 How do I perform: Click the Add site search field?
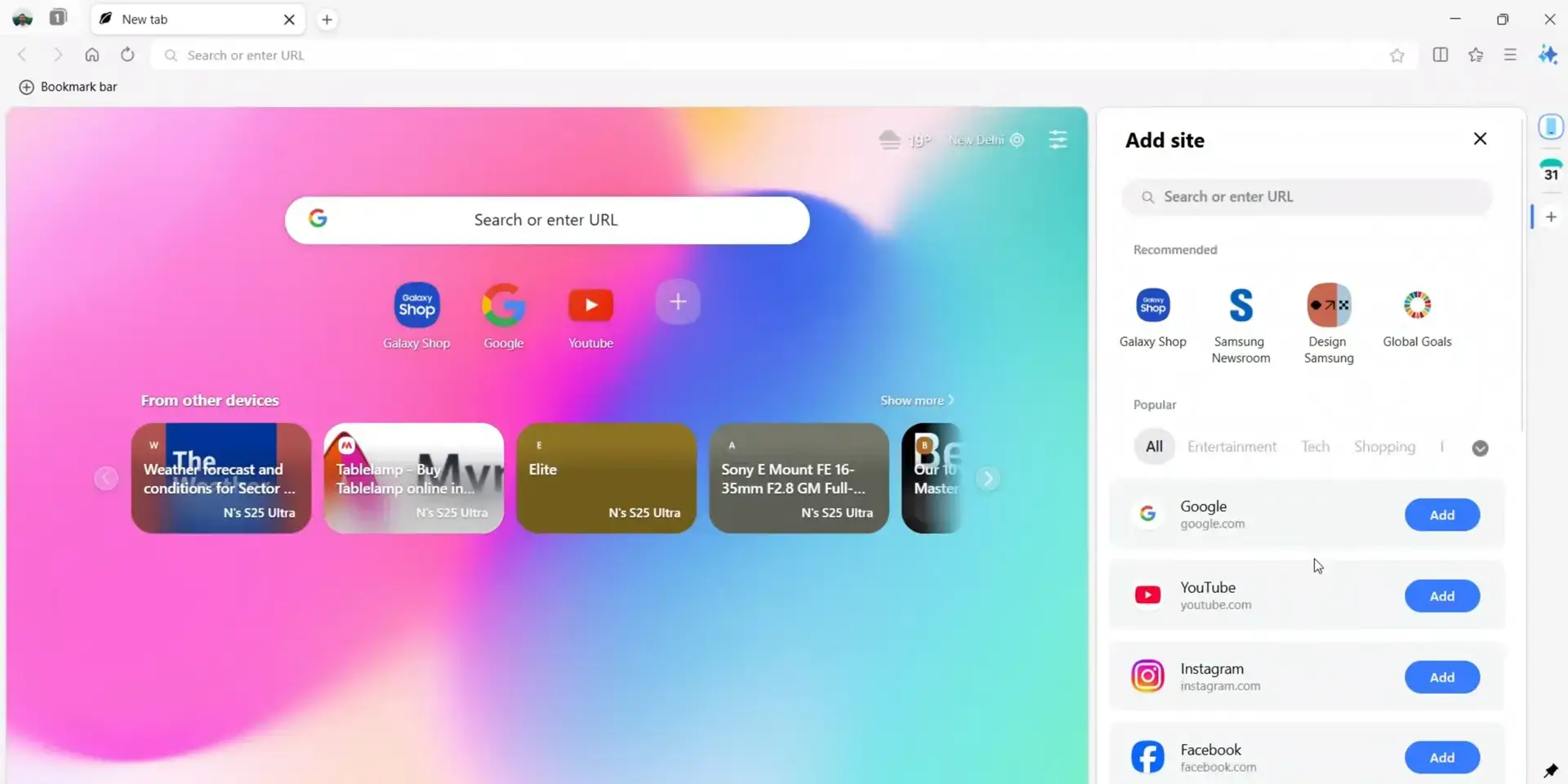coord(1307,197)
